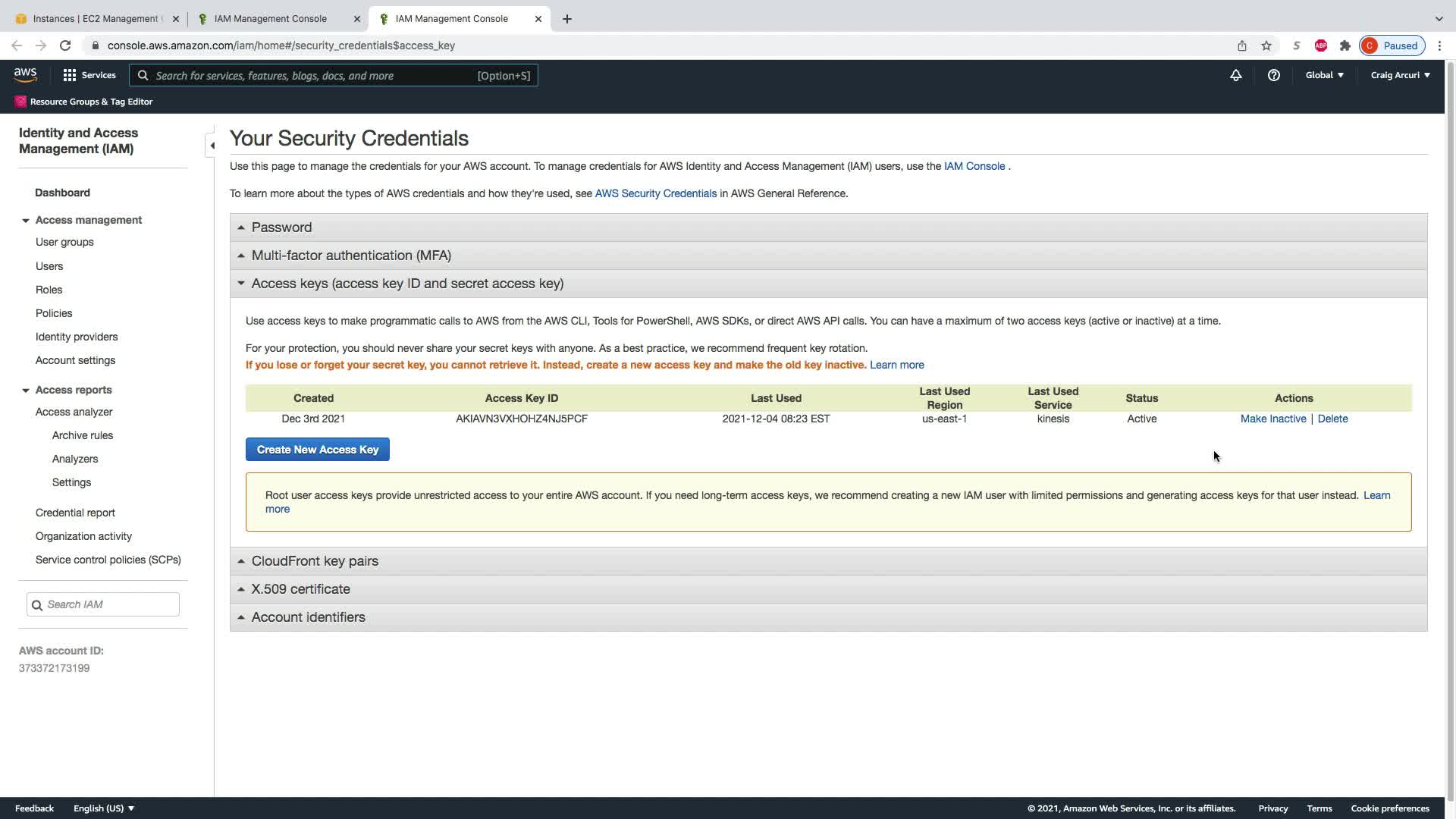Open Craig Arcuri account menu
This screenshot has height=819, width=1456.
point(1400,75)
